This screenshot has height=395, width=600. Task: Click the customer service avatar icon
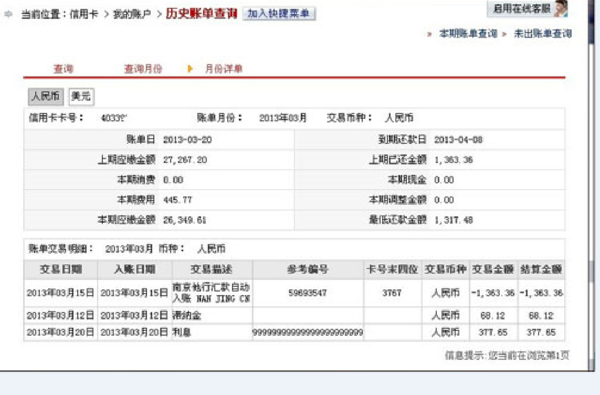tap(560, 8)
